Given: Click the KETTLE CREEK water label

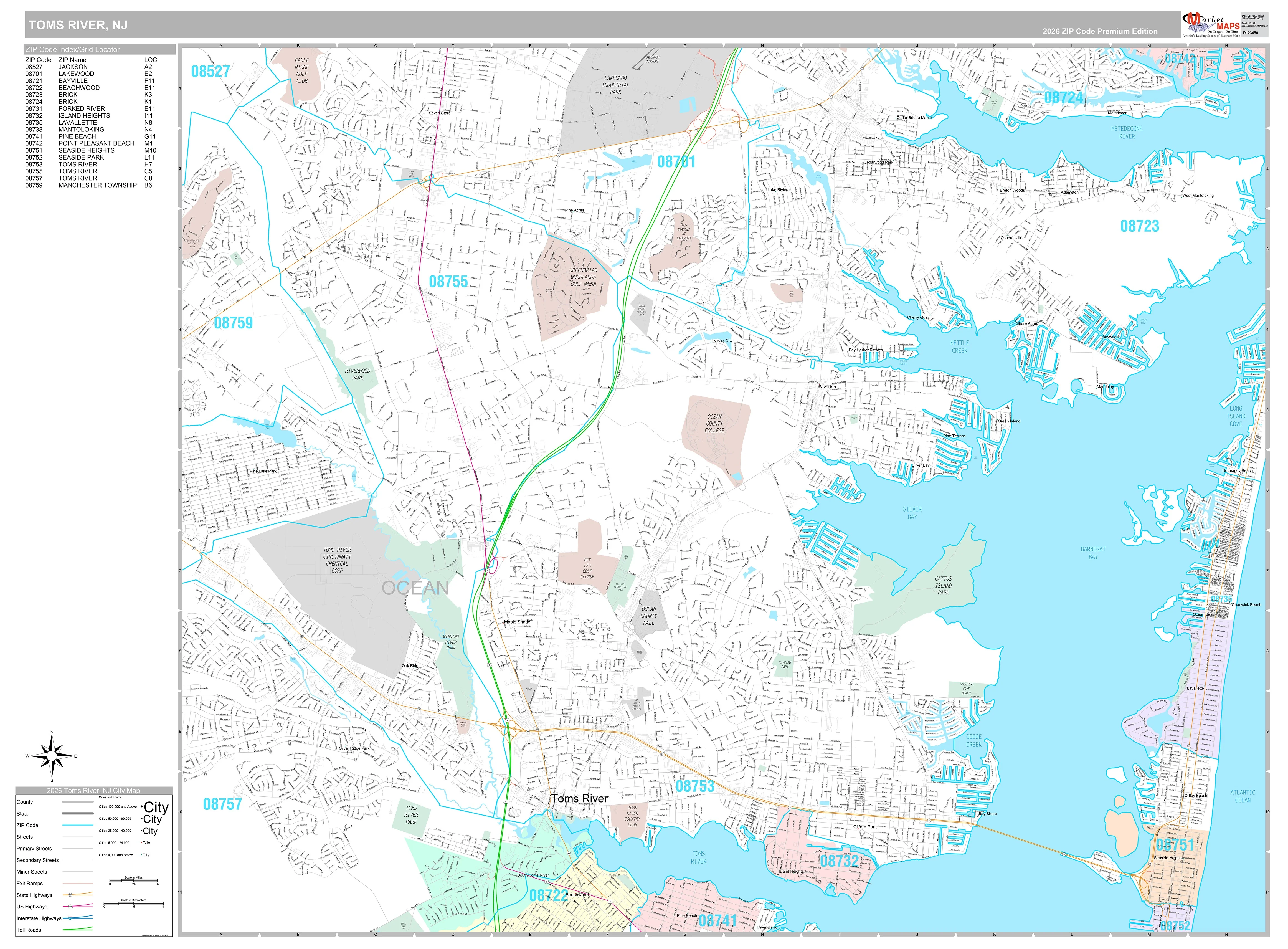Looking at the screenshot, I should (x=959, y=346).
